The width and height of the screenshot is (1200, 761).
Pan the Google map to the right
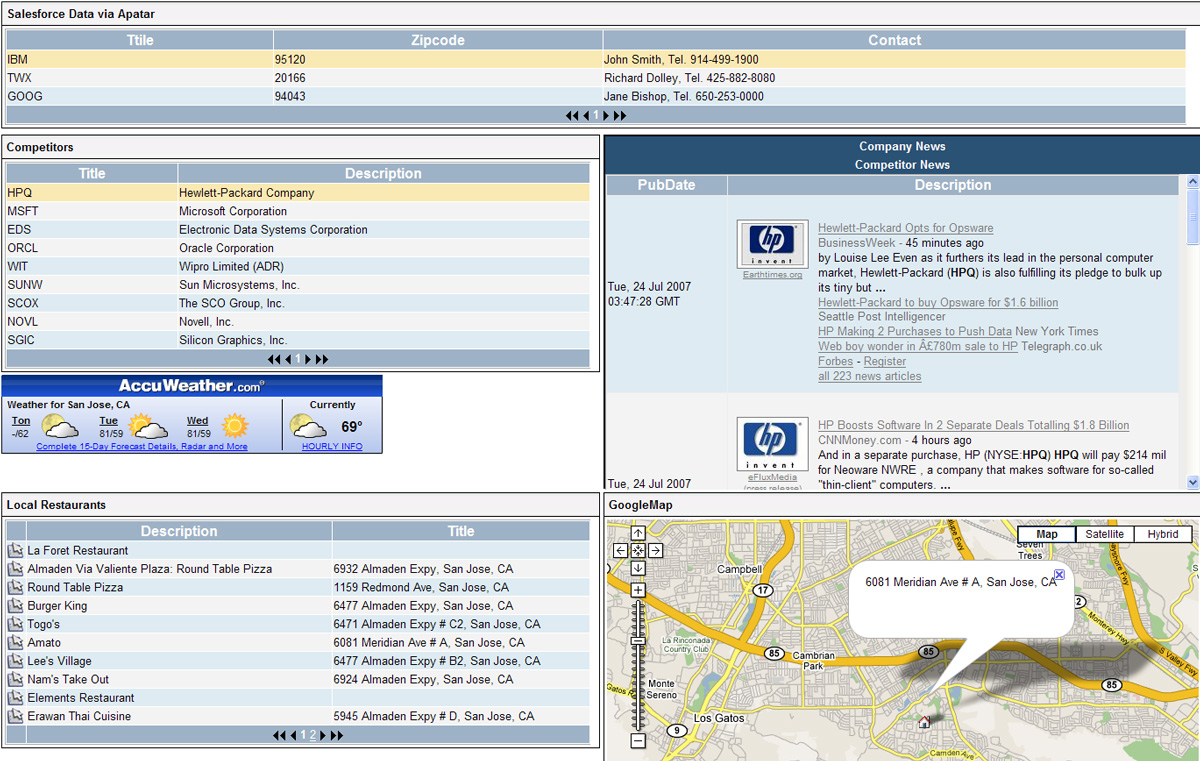(656, 551)
